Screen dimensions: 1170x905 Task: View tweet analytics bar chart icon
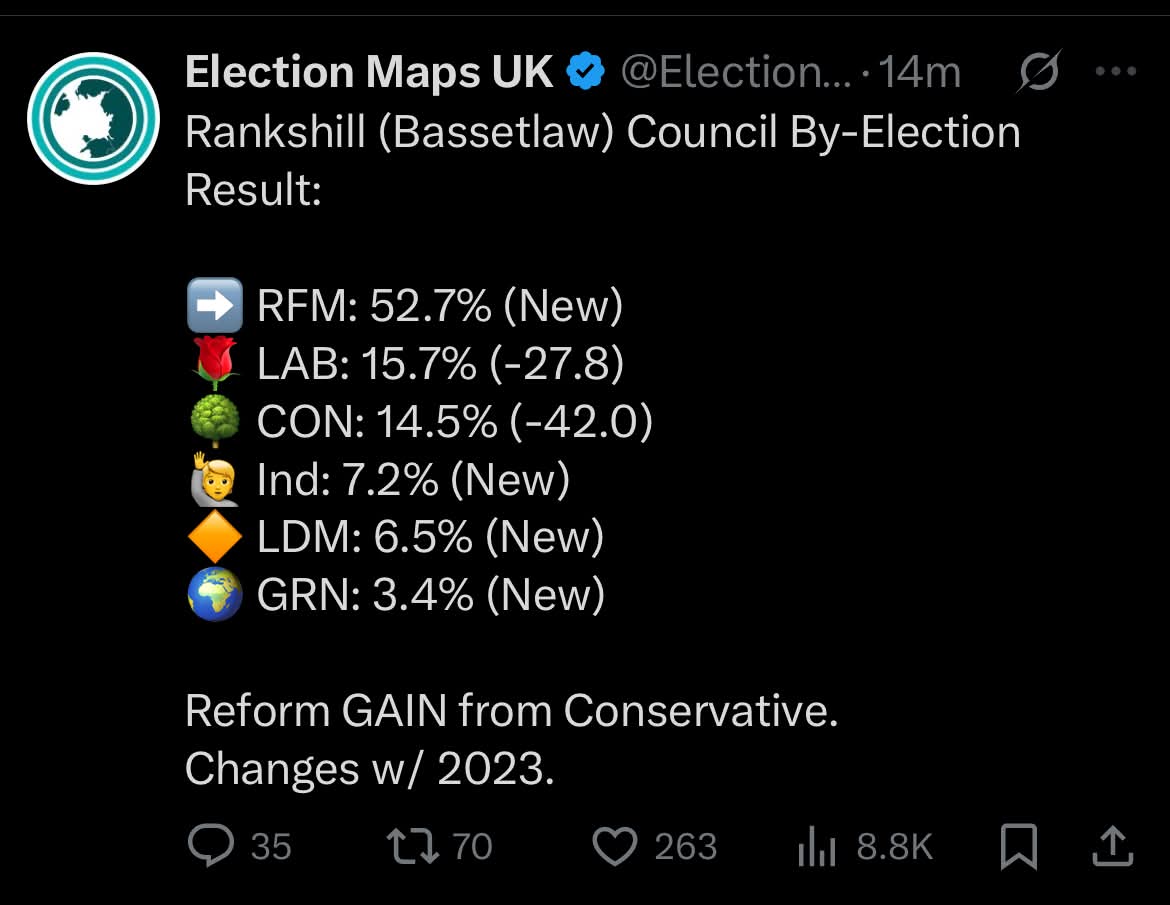coord(816,847)
